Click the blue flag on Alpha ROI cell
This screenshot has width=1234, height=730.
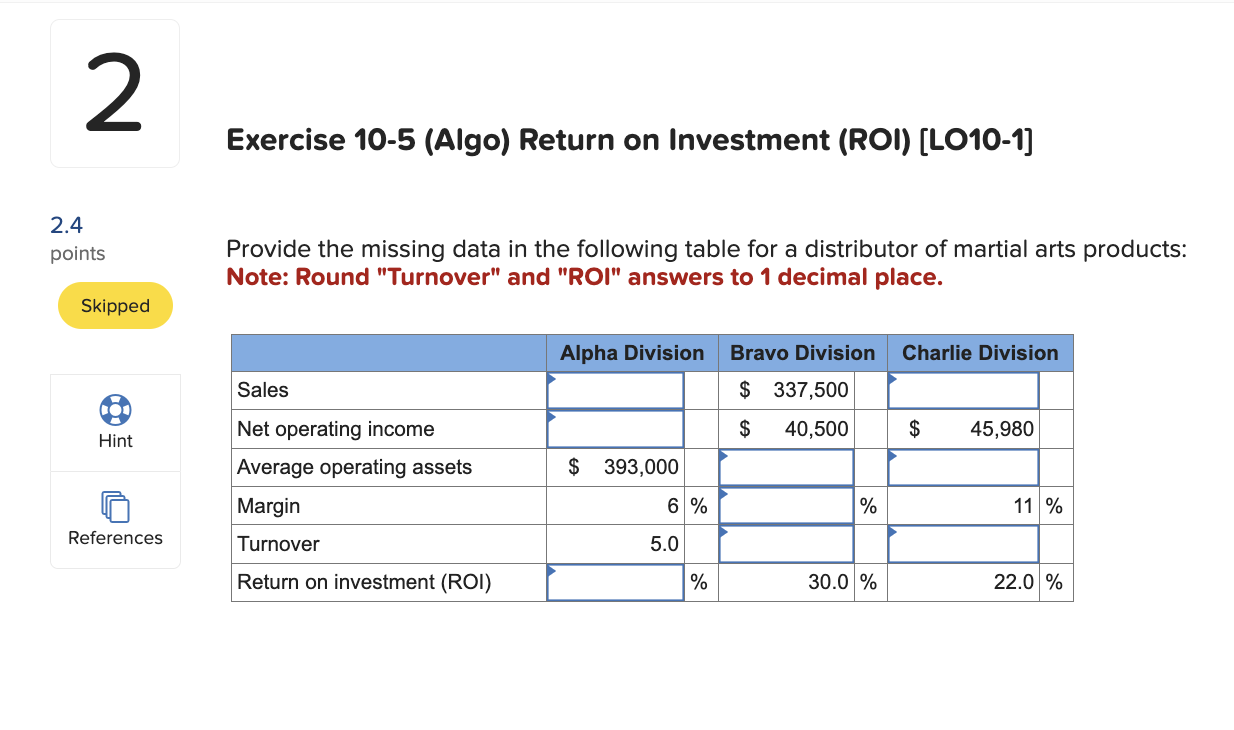pos(551,573)
